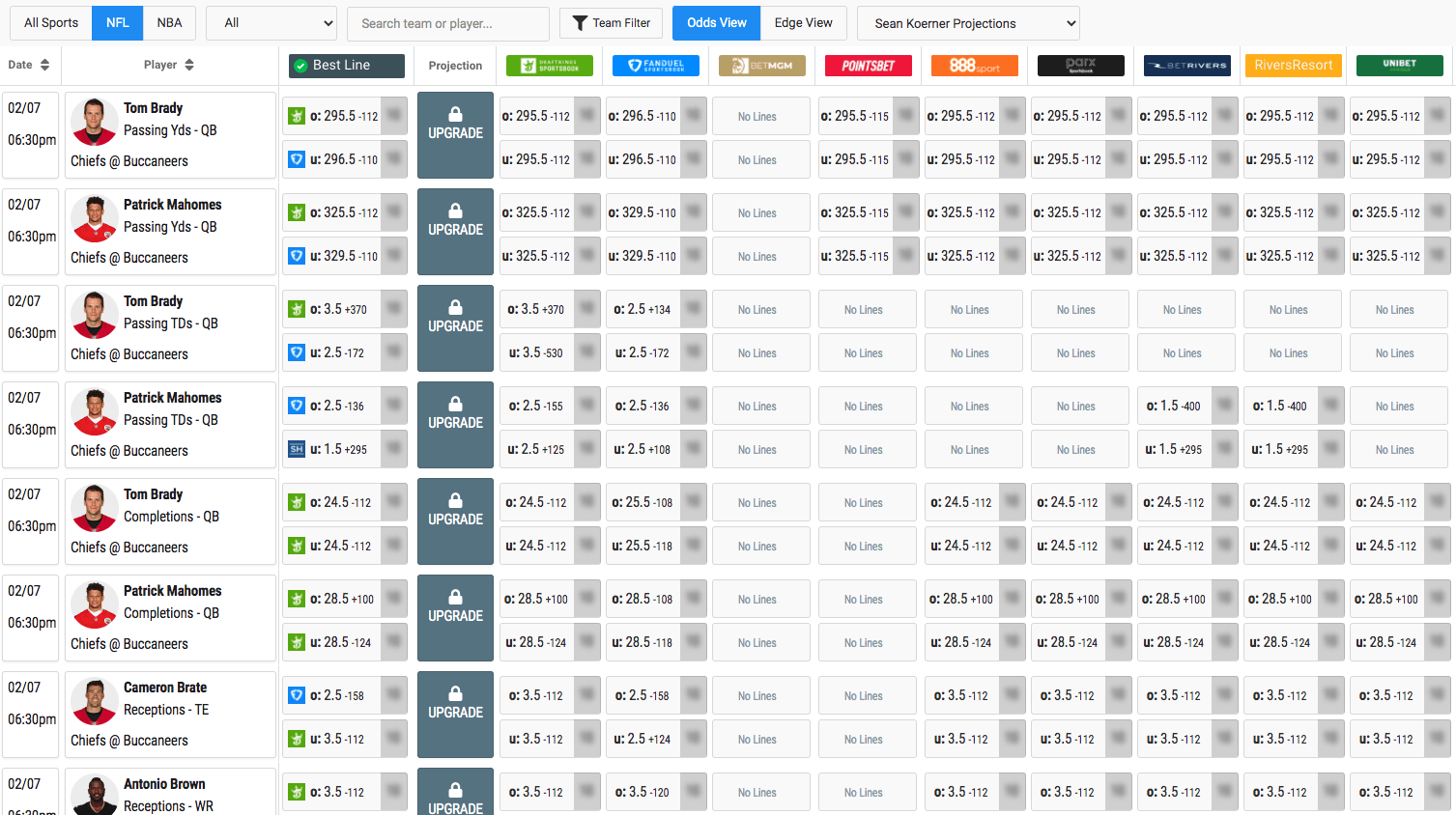The height and width of the screenshot is (815, 1456).
Task: Click UPGRADE in Patrick Mahomes Passing Yds row
Action: (x=455, y=232)
